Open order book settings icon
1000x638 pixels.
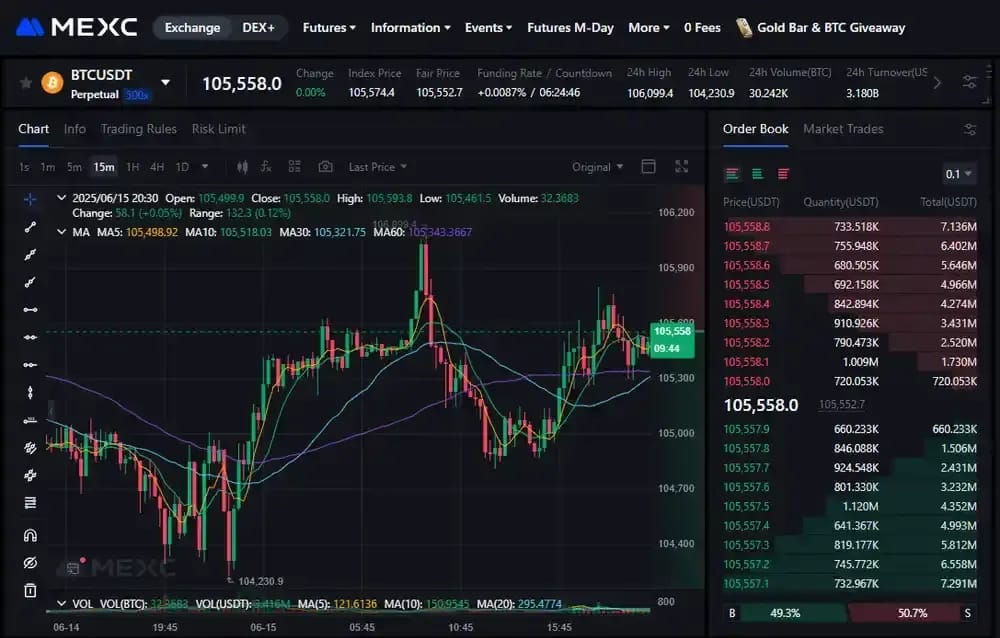[970, 130]
